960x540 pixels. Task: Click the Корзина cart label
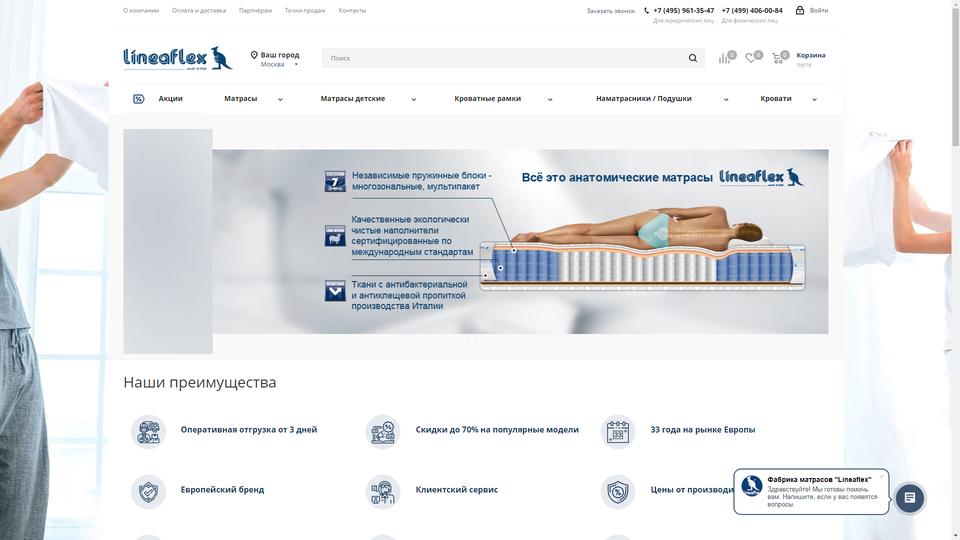[811, 55]
